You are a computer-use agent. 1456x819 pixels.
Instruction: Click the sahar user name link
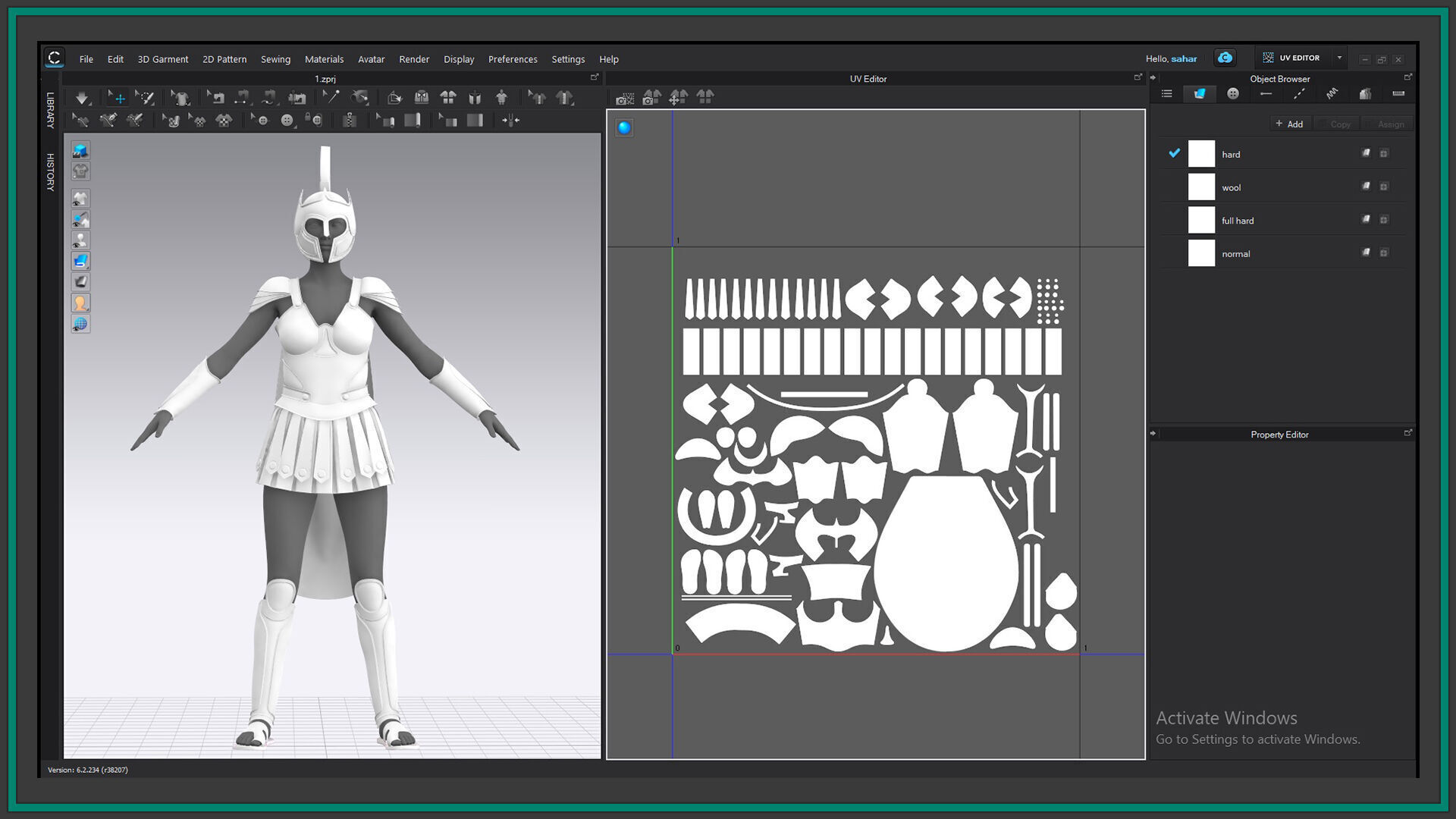(1184, 58)
